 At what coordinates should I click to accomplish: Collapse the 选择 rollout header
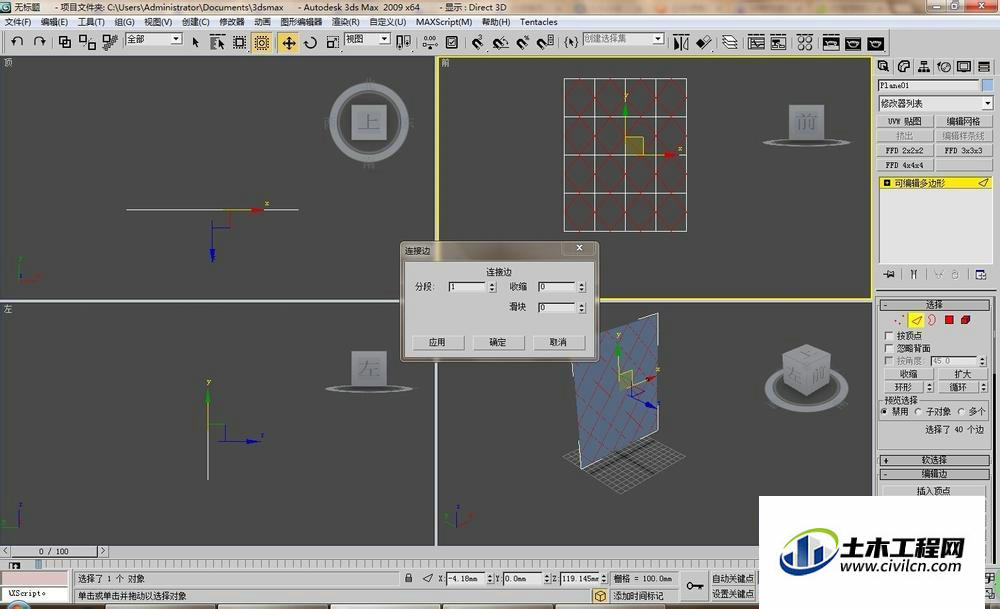(934, 305)
